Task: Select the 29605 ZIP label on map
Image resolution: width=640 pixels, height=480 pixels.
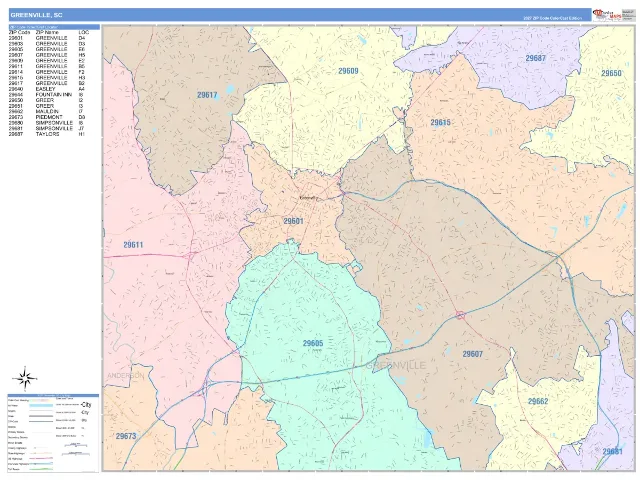Action: (x=313, y=343)
